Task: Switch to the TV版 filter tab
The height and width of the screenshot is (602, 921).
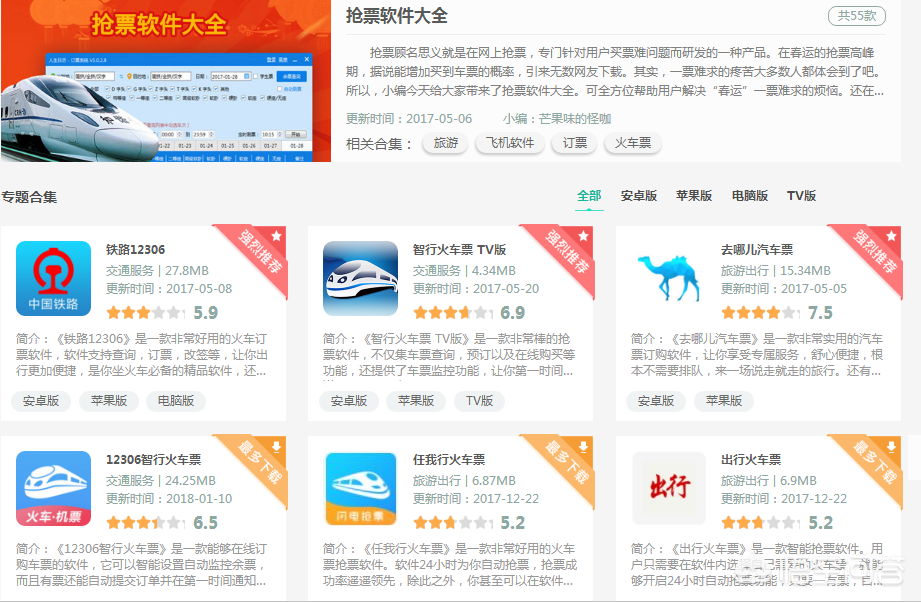Action: pos(802,196)
